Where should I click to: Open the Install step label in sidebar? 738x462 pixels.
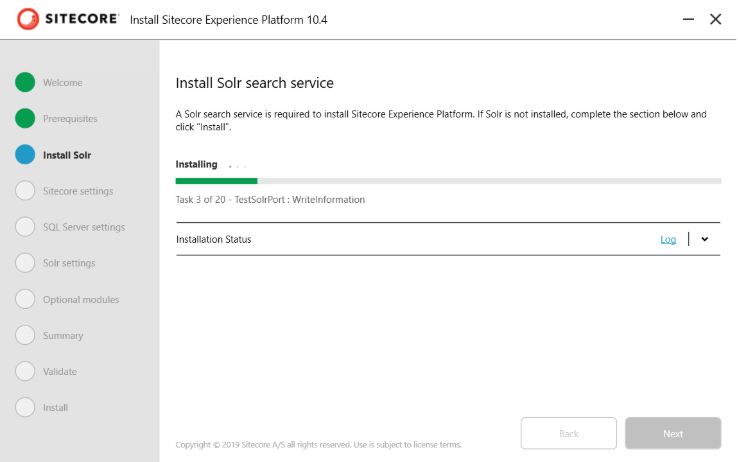click(x=56, y=408)
